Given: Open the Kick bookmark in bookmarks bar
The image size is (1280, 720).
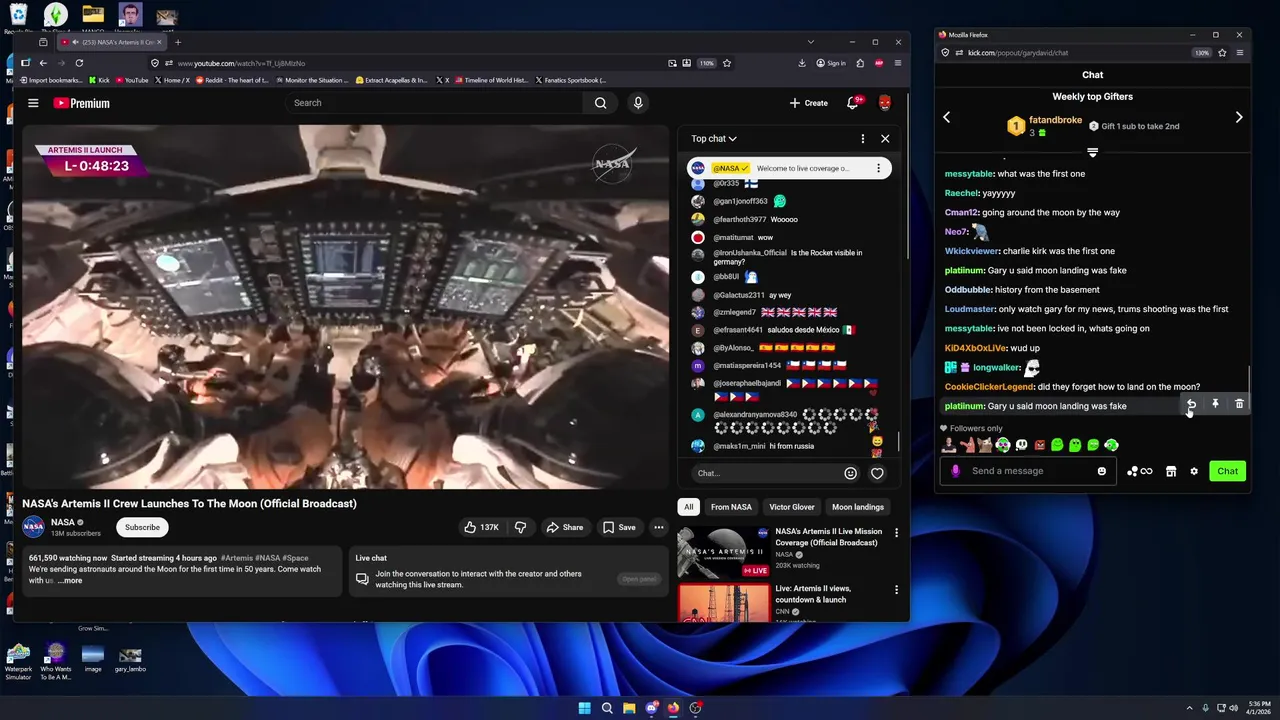Looking at the screenshot, I should [99, 80].
